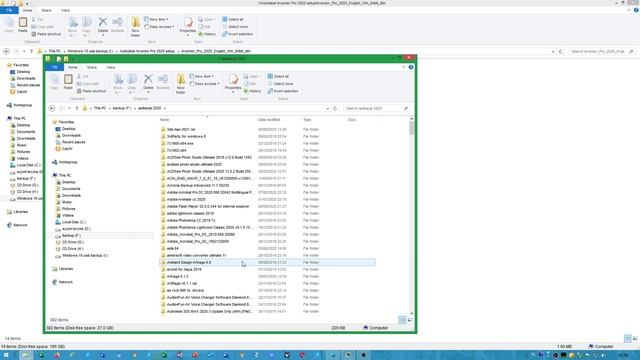Go back using the front window's Back arrow
This screenshot has height=360, width=640.
[x=52, y=108]
